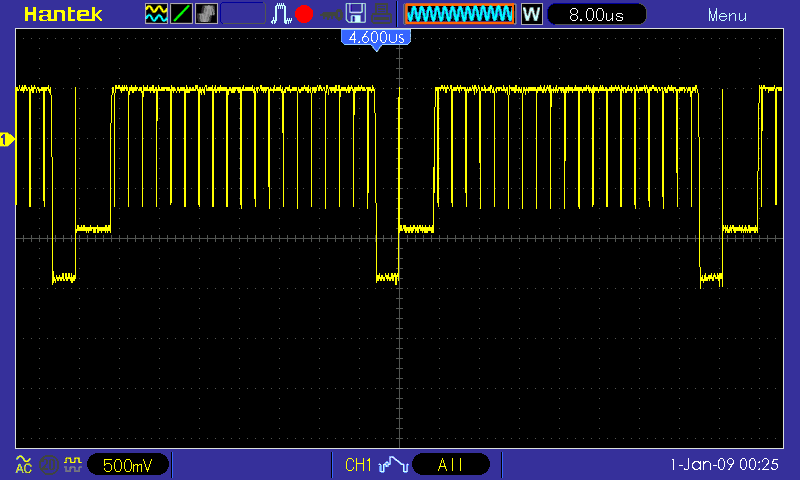Select the dual-waveform display mode icon
800x480 pixels.
coord(156,14)
